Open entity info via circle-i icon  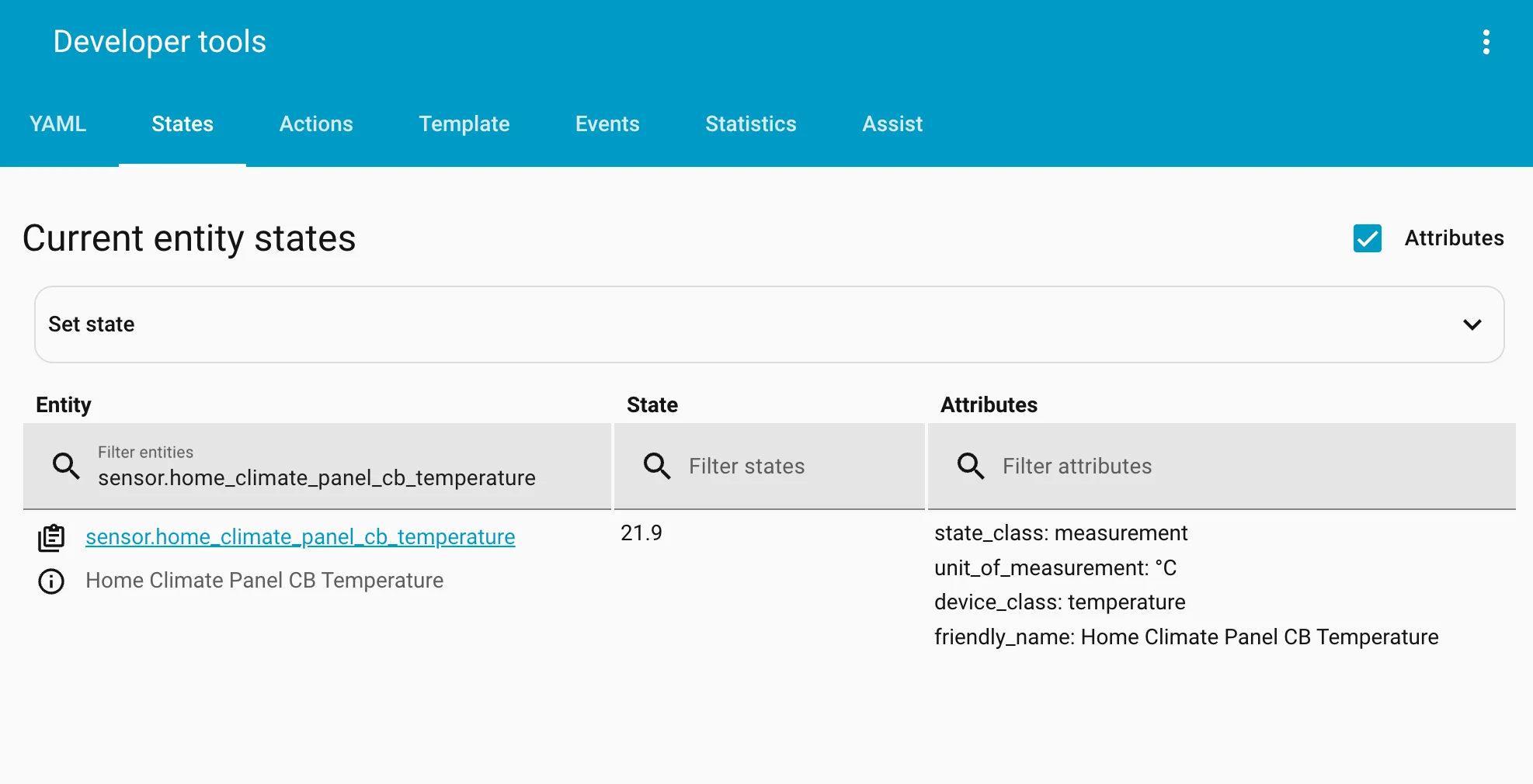51,581
